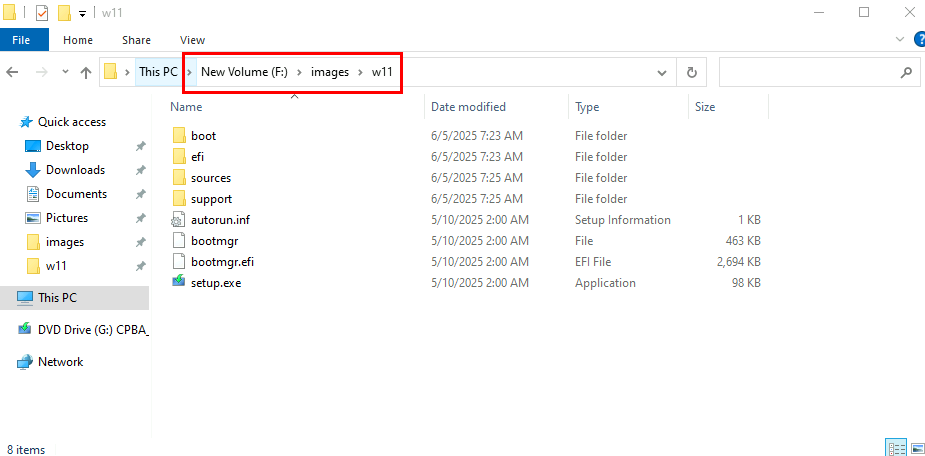The width and height of the screenshot is (925, 456).
Task: Click the Network icon in sidebar
Action: point(24,362)
